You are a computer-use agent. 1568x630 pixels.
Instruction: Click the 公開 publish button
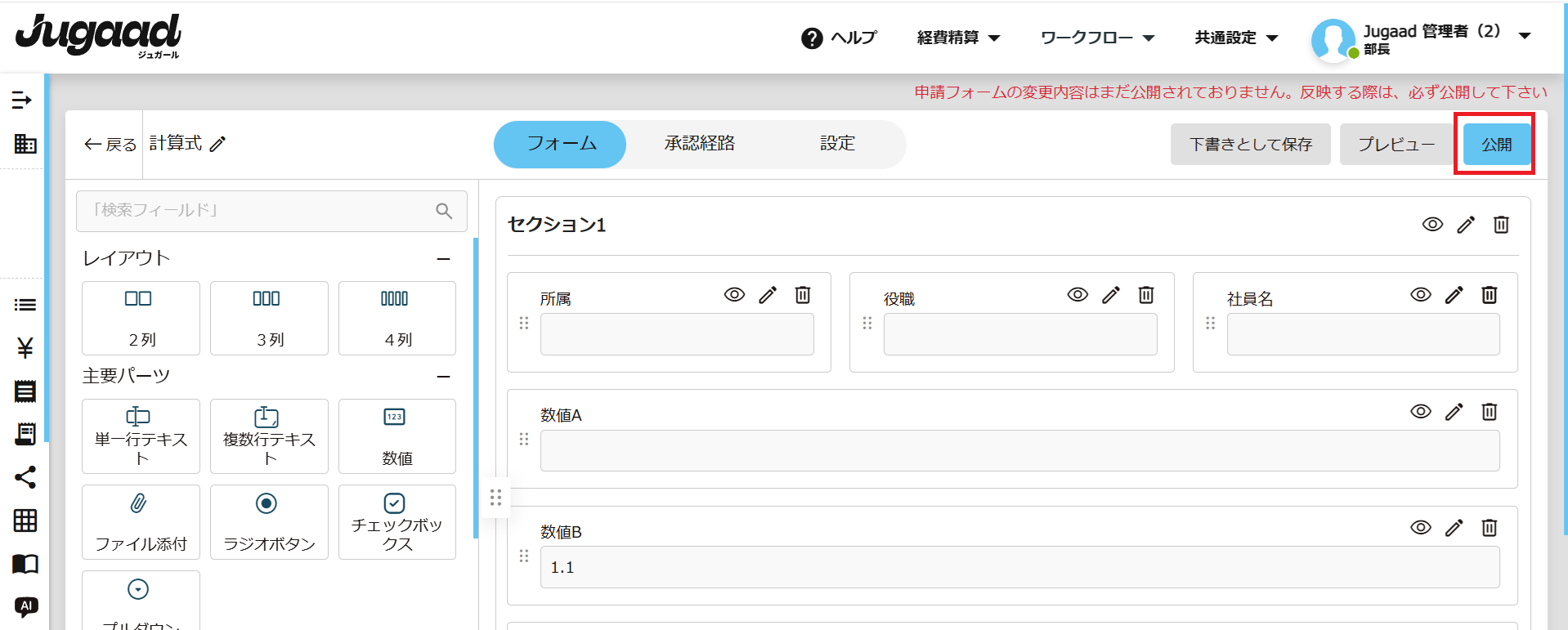(1496, 145)
